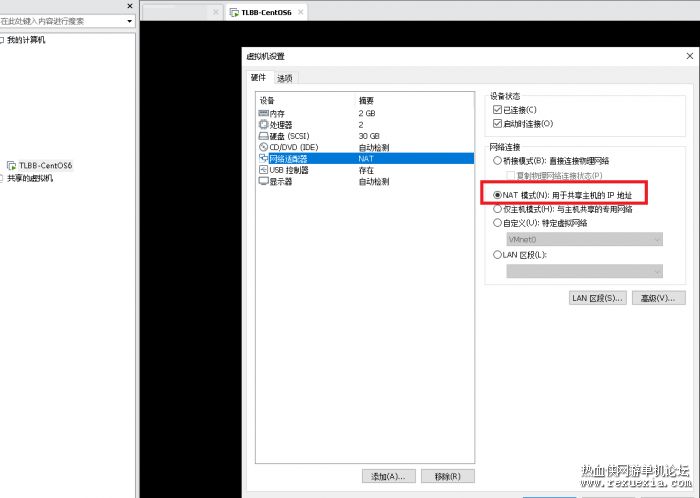700x498 pixels.
Task: Switch to the 选项 options tab
Action: click(284, 79)
